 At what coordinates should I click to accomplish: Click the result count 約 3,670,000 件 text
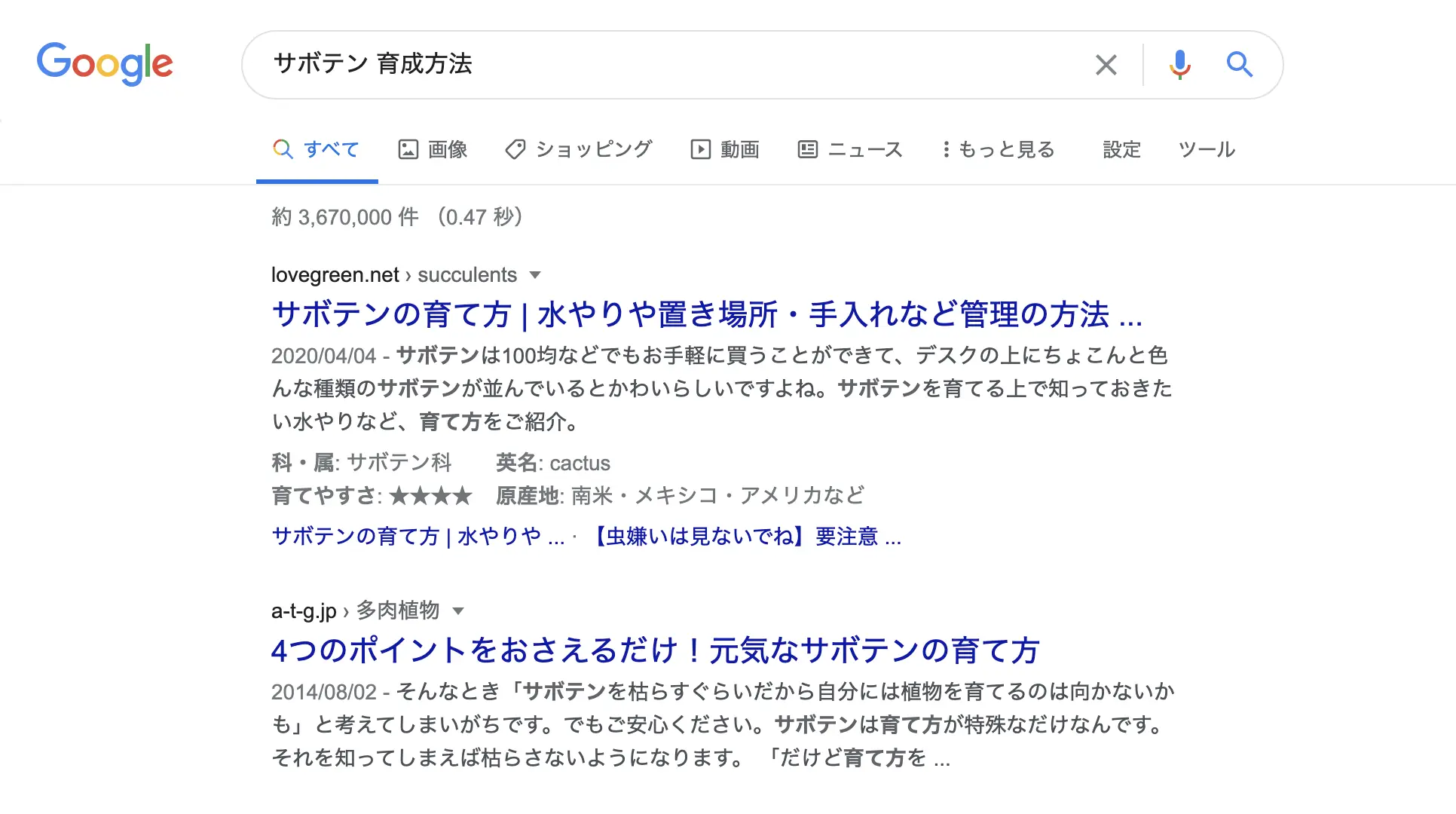[x=345, y=217]
